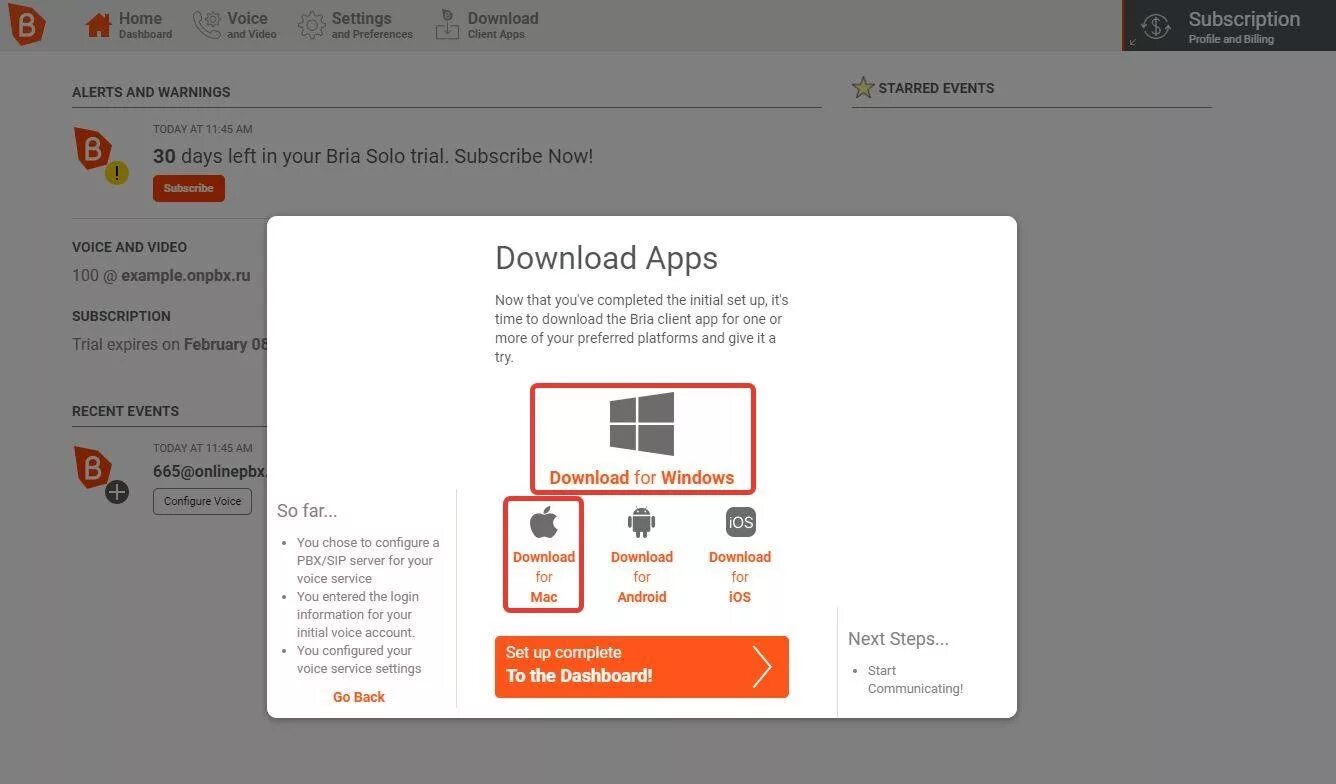Click 'You chose to configure a PBX/SIP server'
The image size is (1336, 784).
coord(367,560)
